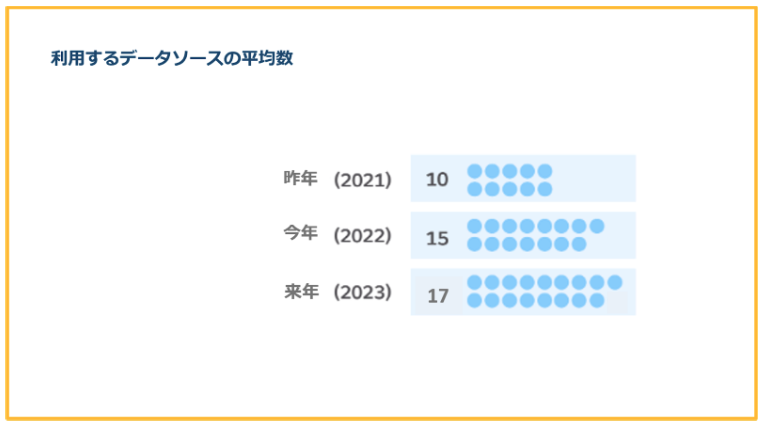The image size is (764, 425).
Task: Click the (2021) year text
Action: (x=362, y=180)
